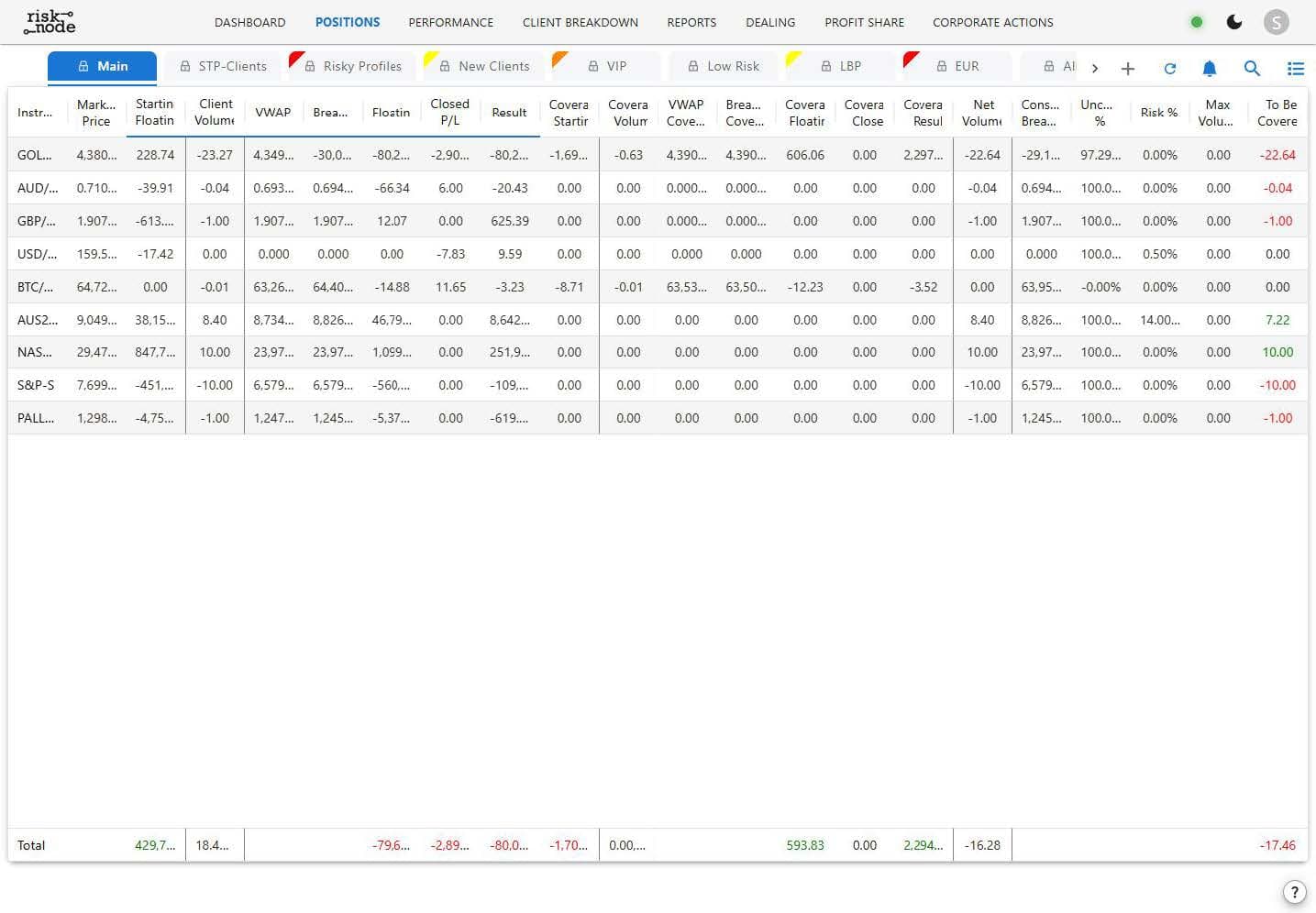Viewport: 1316px width, 913px height.
Task: Open the search magnifier
Action: [x=1252, y=68]
